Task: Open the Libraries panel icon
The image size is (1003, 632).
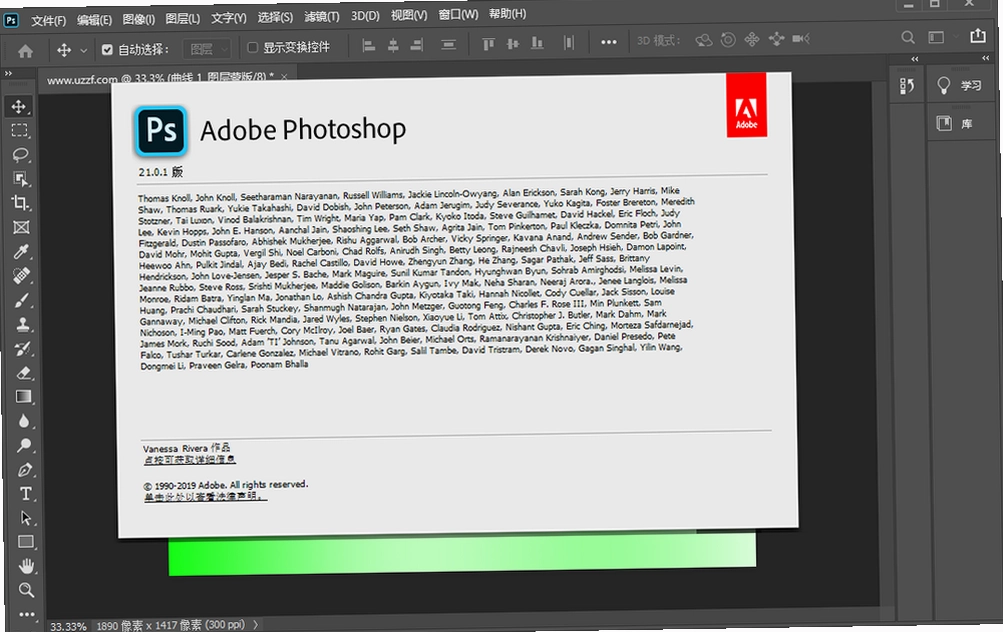Action: point(944,123)
